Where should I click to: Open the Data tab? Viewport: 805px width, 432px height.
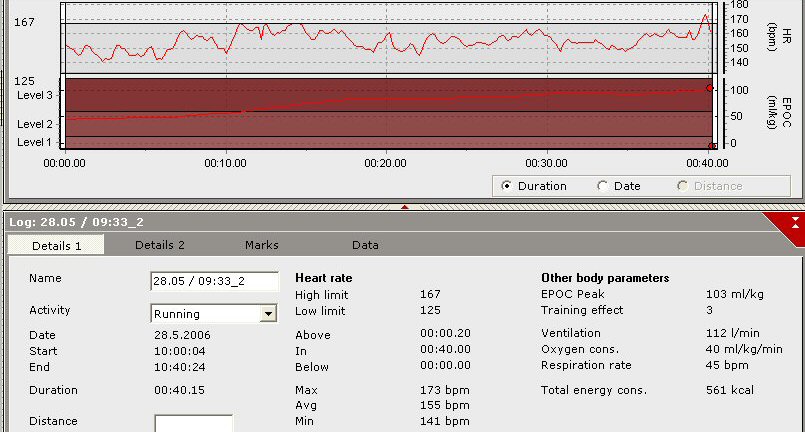pyautogui.click(x=365, y=245)
